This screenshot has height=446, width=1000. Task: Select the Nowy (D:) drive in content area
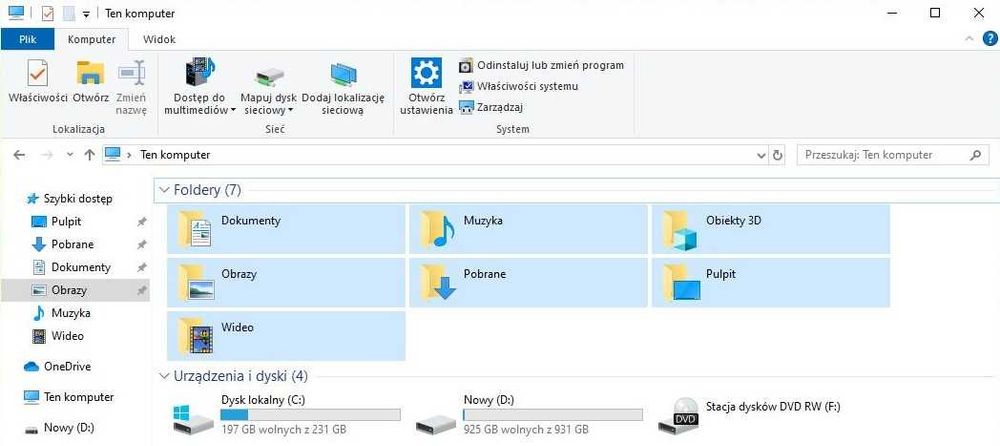(528, 415)
